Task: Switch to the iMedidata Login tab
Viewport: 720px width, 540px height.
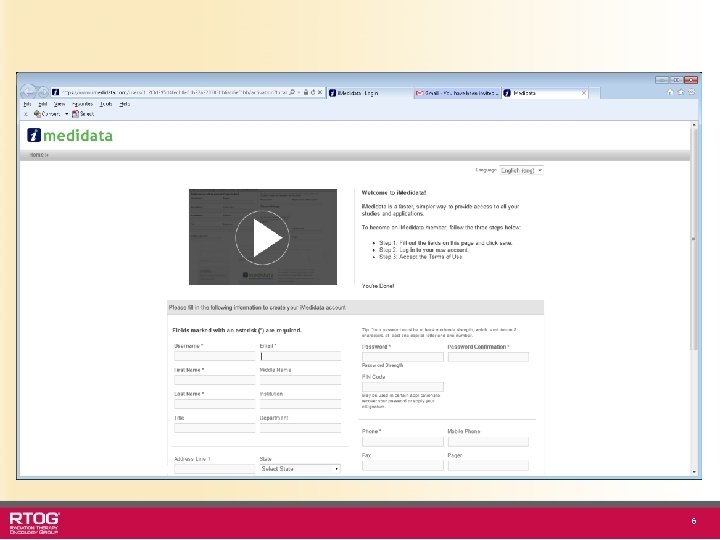Action: (x=370, y=93)
